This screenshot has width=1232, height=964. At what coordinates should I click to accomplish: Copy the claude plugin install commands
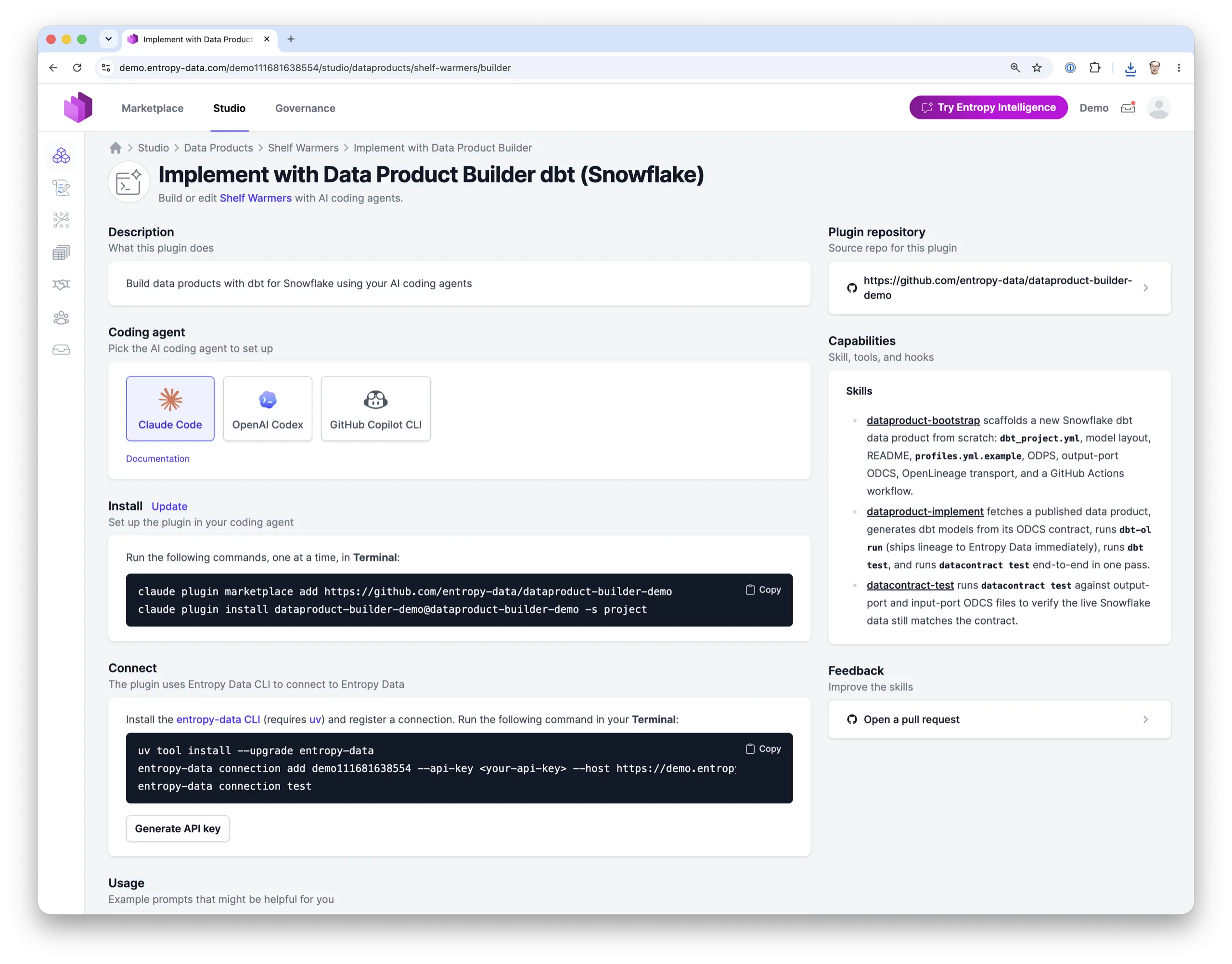[x=763, y=590]
